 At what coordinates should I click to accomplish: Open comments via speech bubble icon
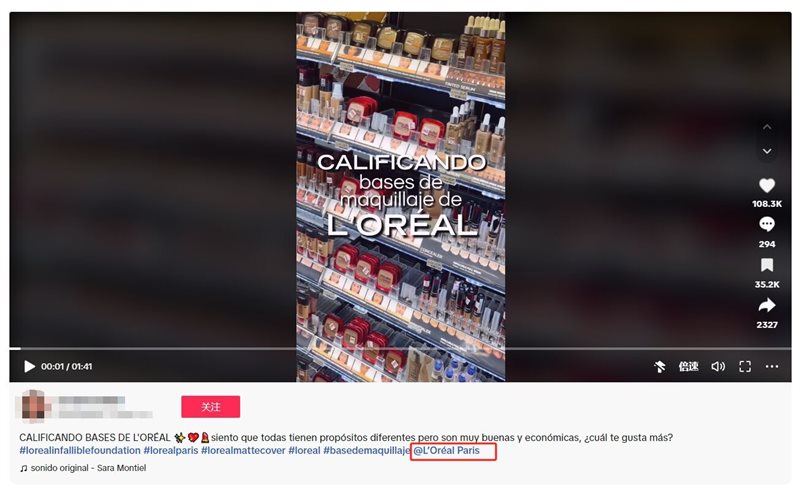pyautogui.click(x=766, y=224)
